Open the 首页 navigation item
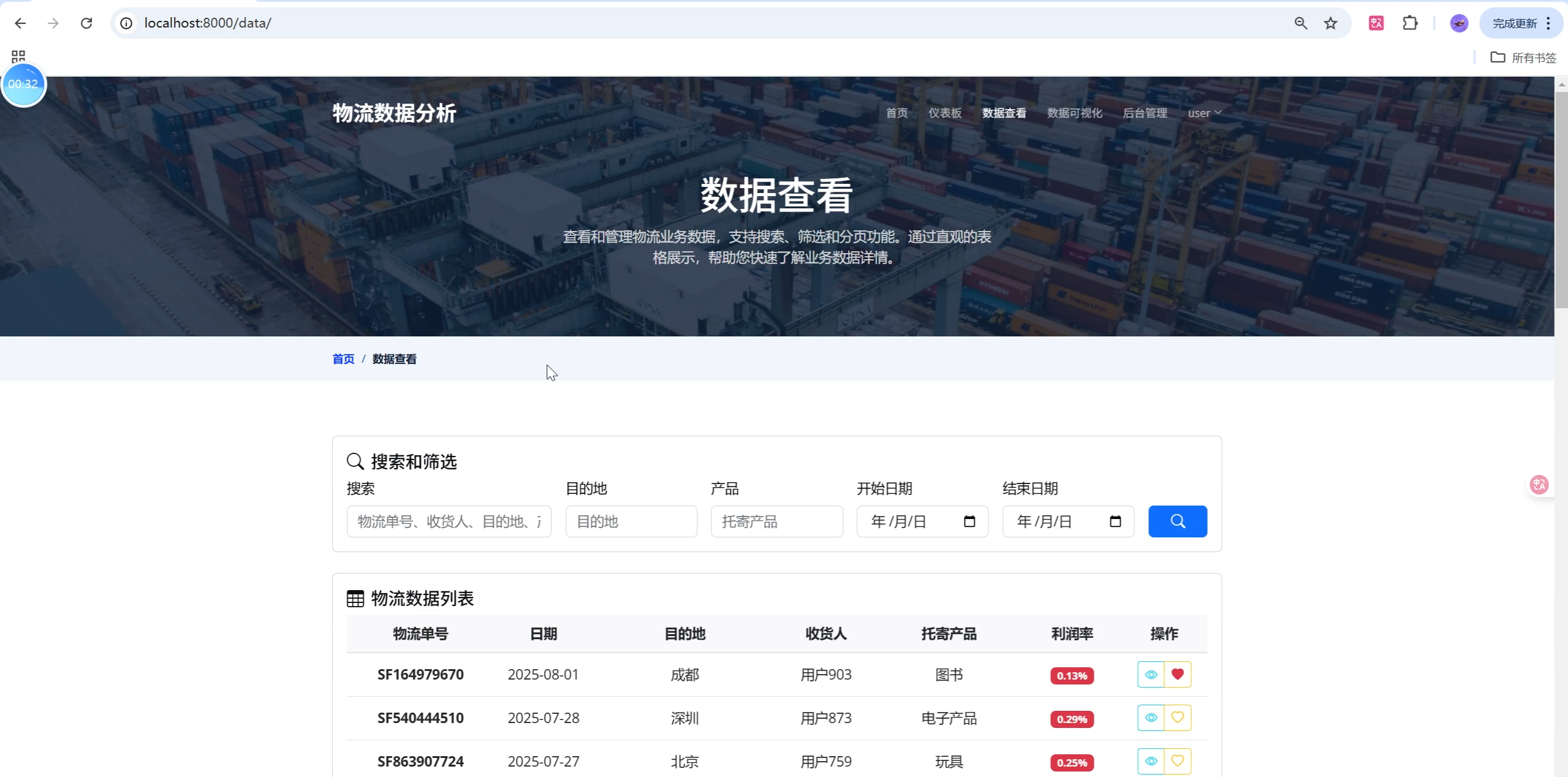This screenshot has height=777, width=1568. click(x=896, y=113)
